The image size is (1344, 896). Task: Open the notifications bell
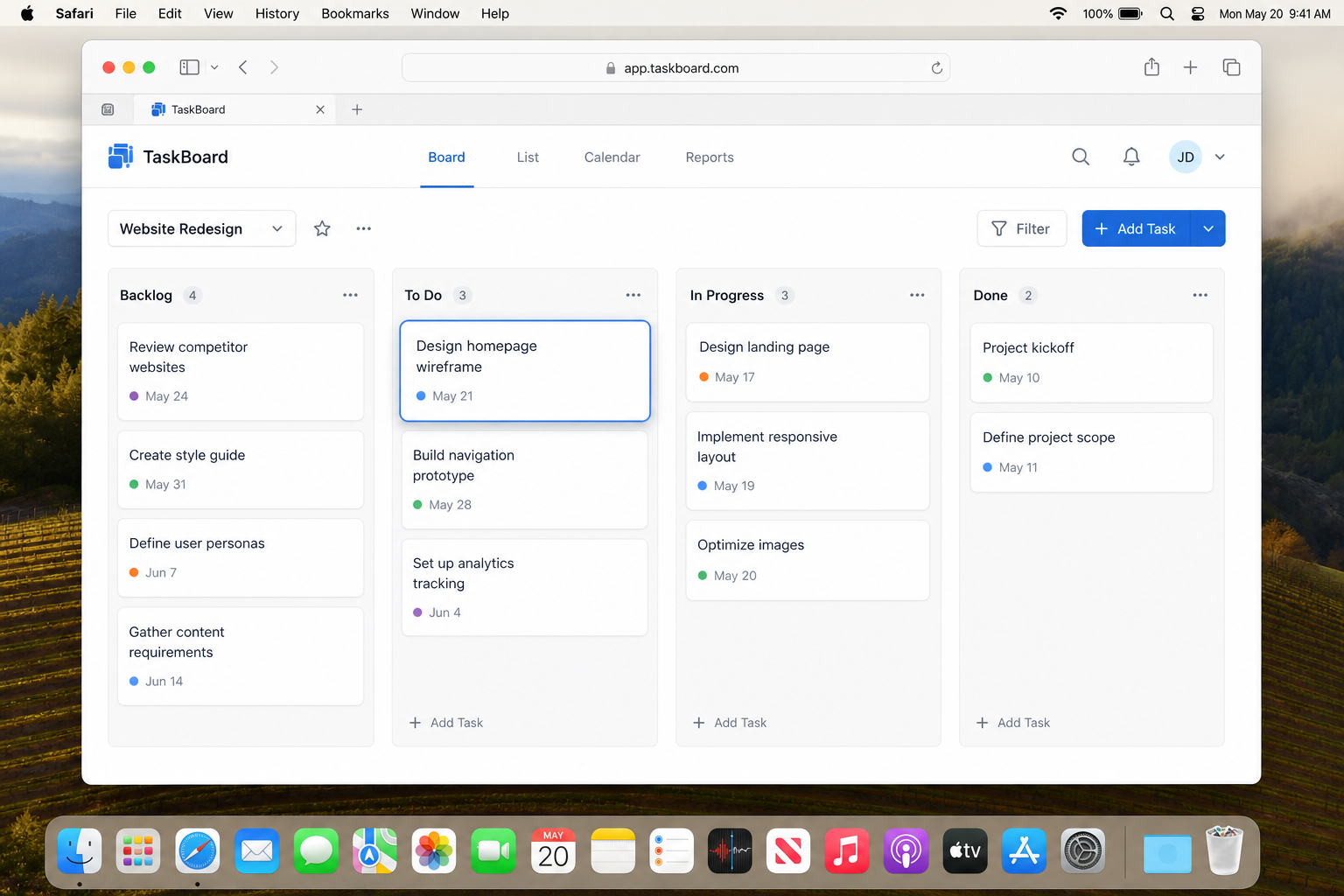1131,157
